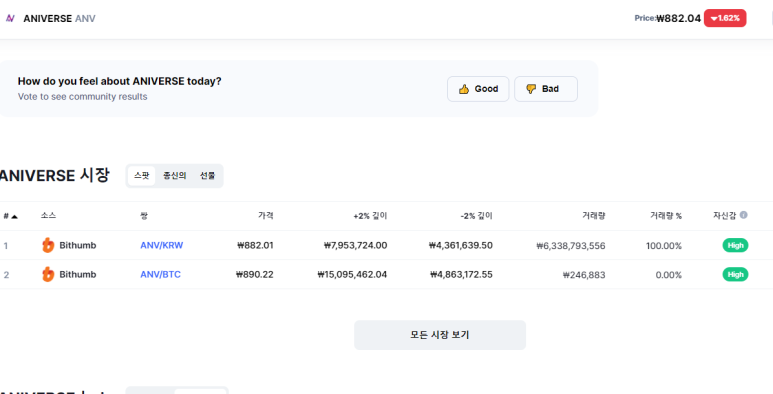773x394 pixels.
Task: Click ₩4,361,639.50 depth value
Action: coord(461,245)
